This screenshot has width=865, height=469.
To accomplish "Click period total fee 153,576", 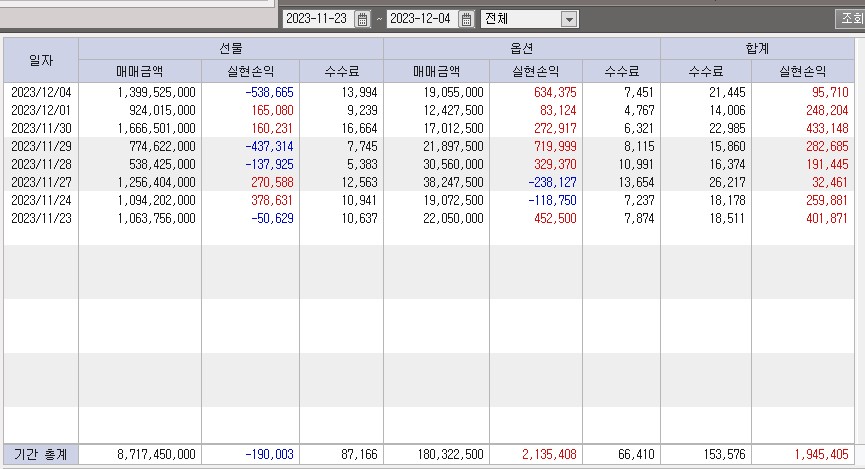I will (x=724, y=455).
